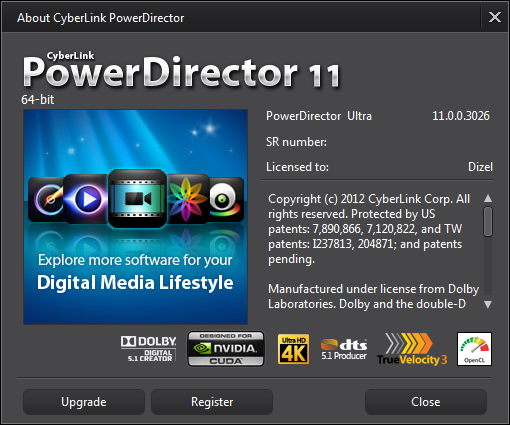This screenshot has width=510, height=425.
Task: Click the copyright text scroll-down arrow
Action: point(488,304)
